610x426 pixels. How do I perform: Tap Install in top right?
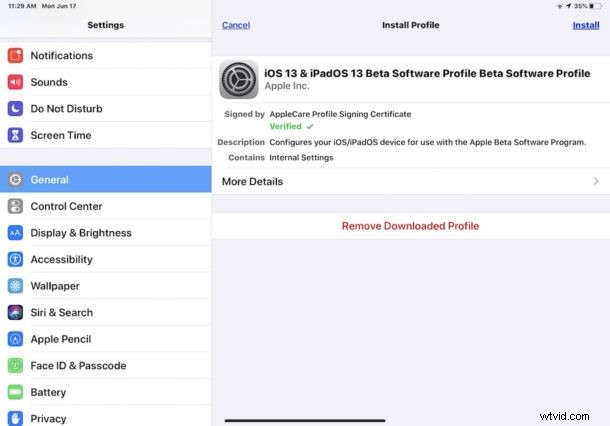tap(585, 25)
